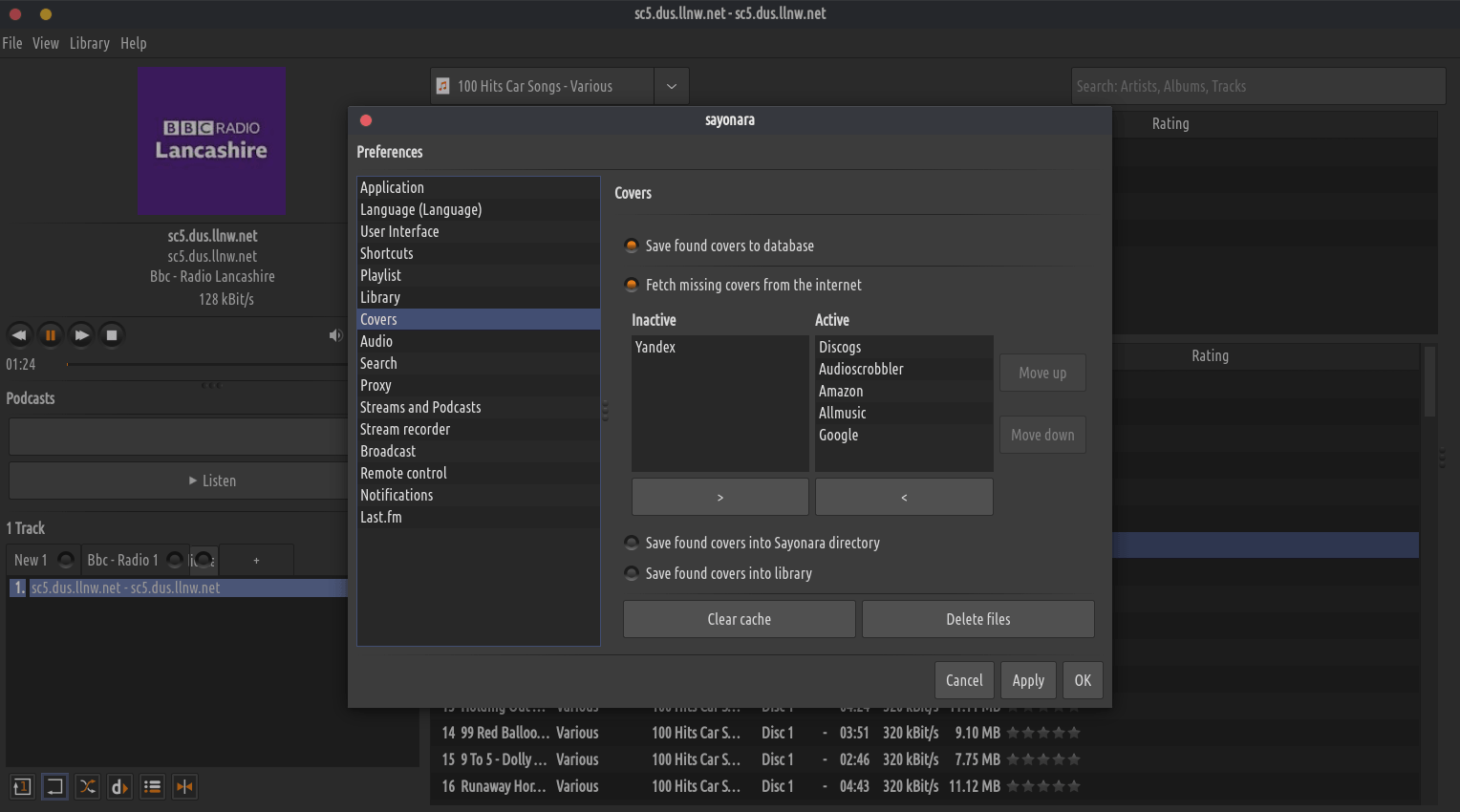Image resolution: width=1460 pixels, height=812 pixels.
Task: Skip to the previous track
Action: [19, 335]
